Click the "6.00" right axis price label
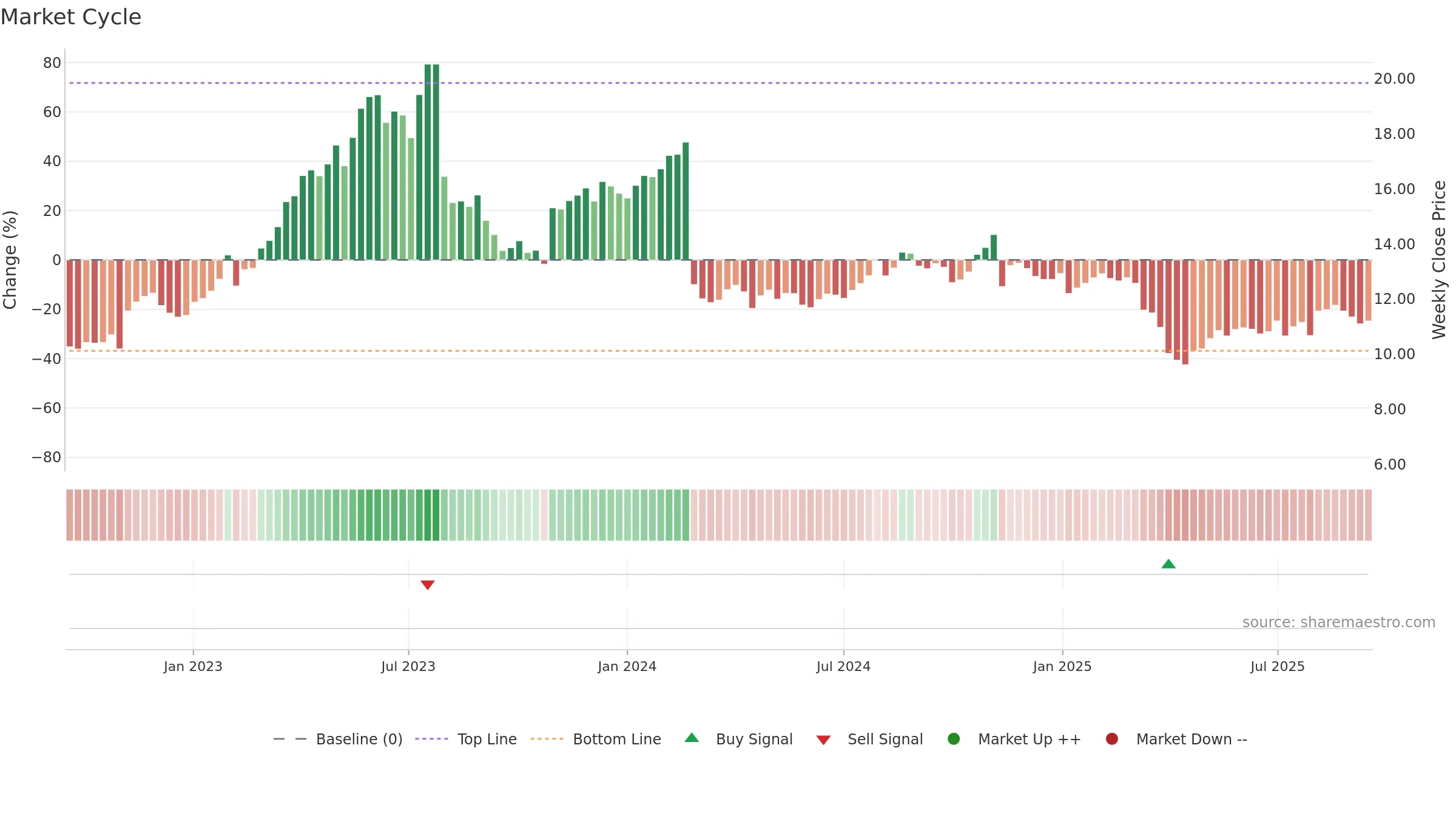Viewport: 1456px width, 819px height. coord(1389,465)
